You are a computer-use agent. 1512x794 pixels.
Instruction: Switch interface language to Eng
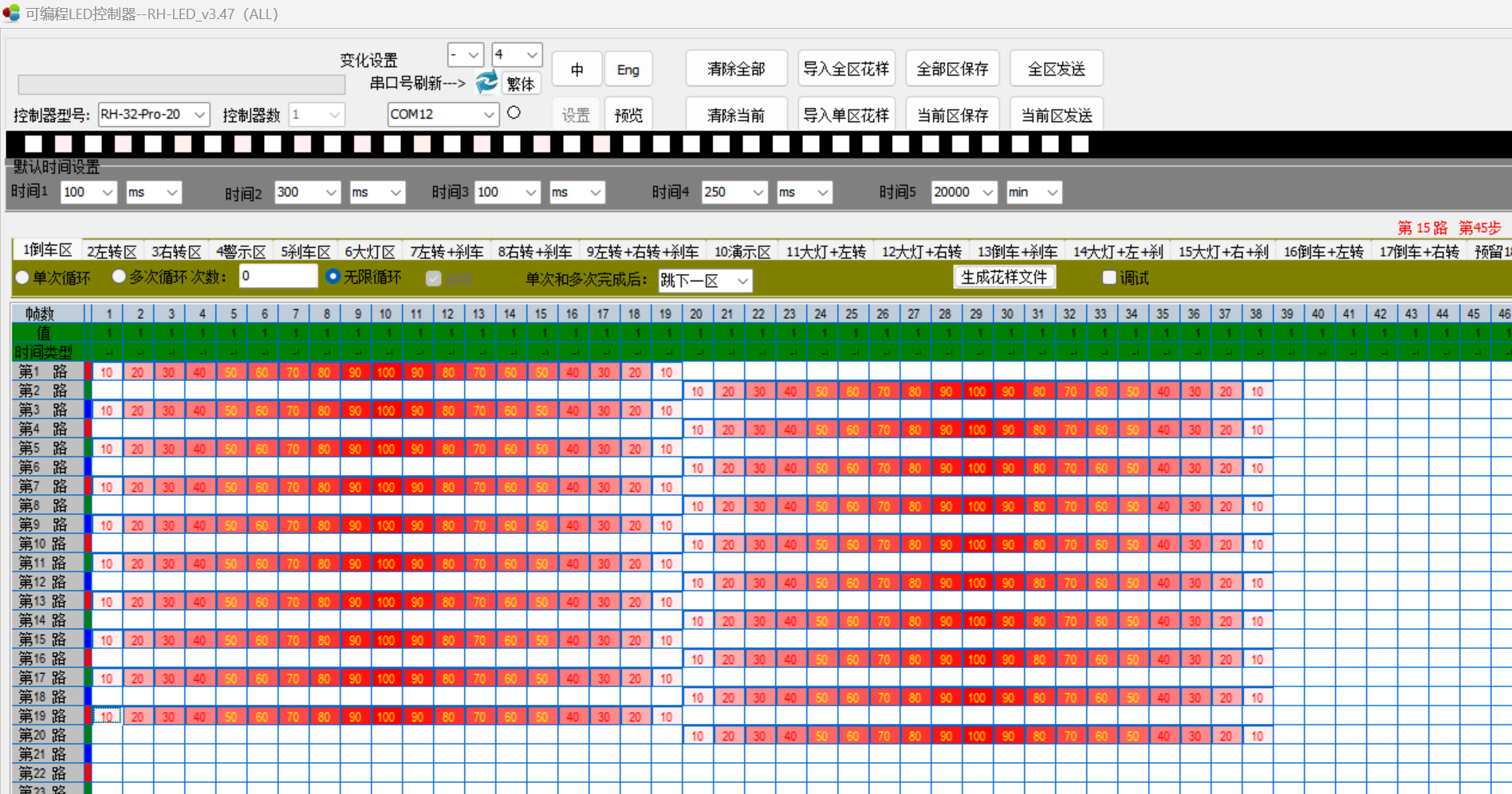(628, 69)
